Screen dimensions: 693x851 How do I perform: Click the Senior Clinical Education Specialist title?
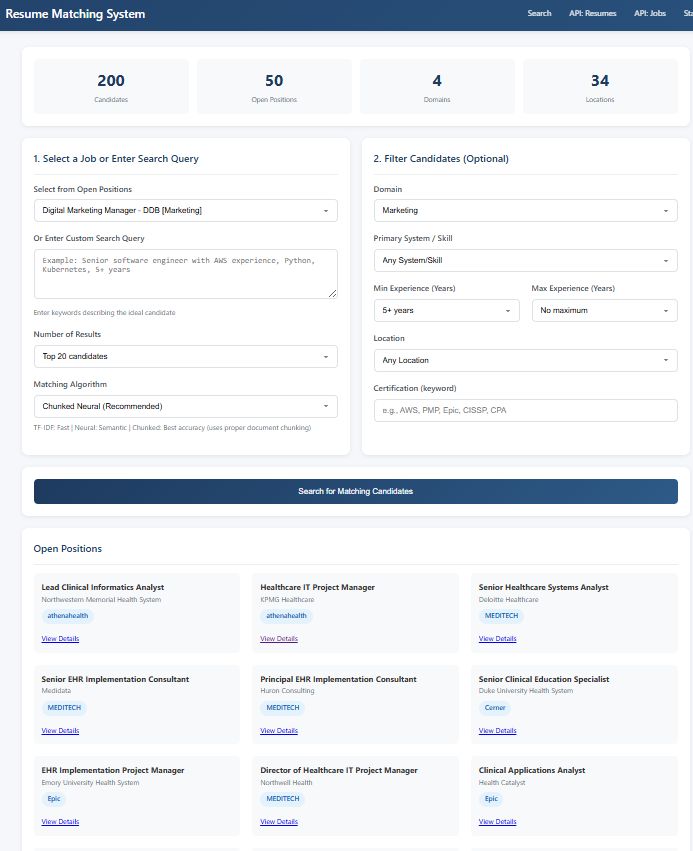pos(544,679)
